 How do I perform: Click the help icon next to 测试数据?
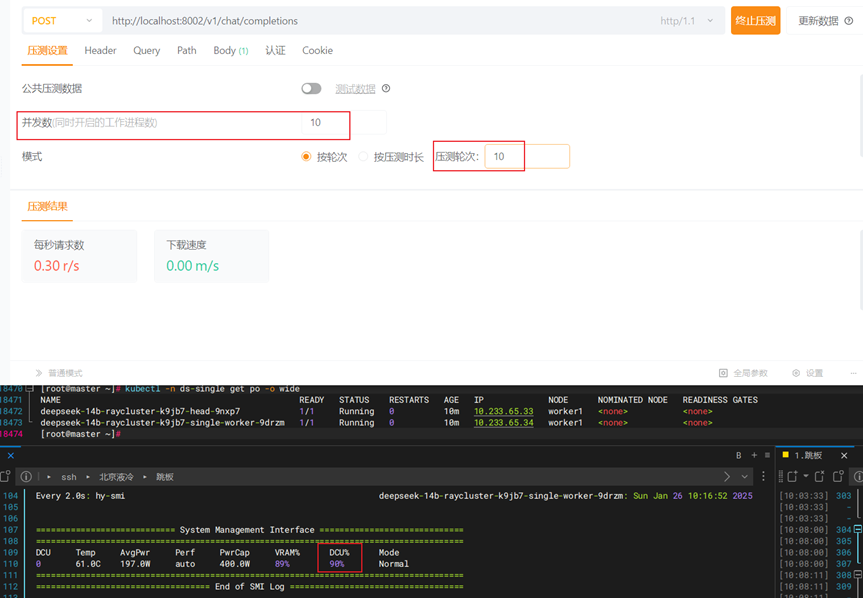[x=386, y=89]
